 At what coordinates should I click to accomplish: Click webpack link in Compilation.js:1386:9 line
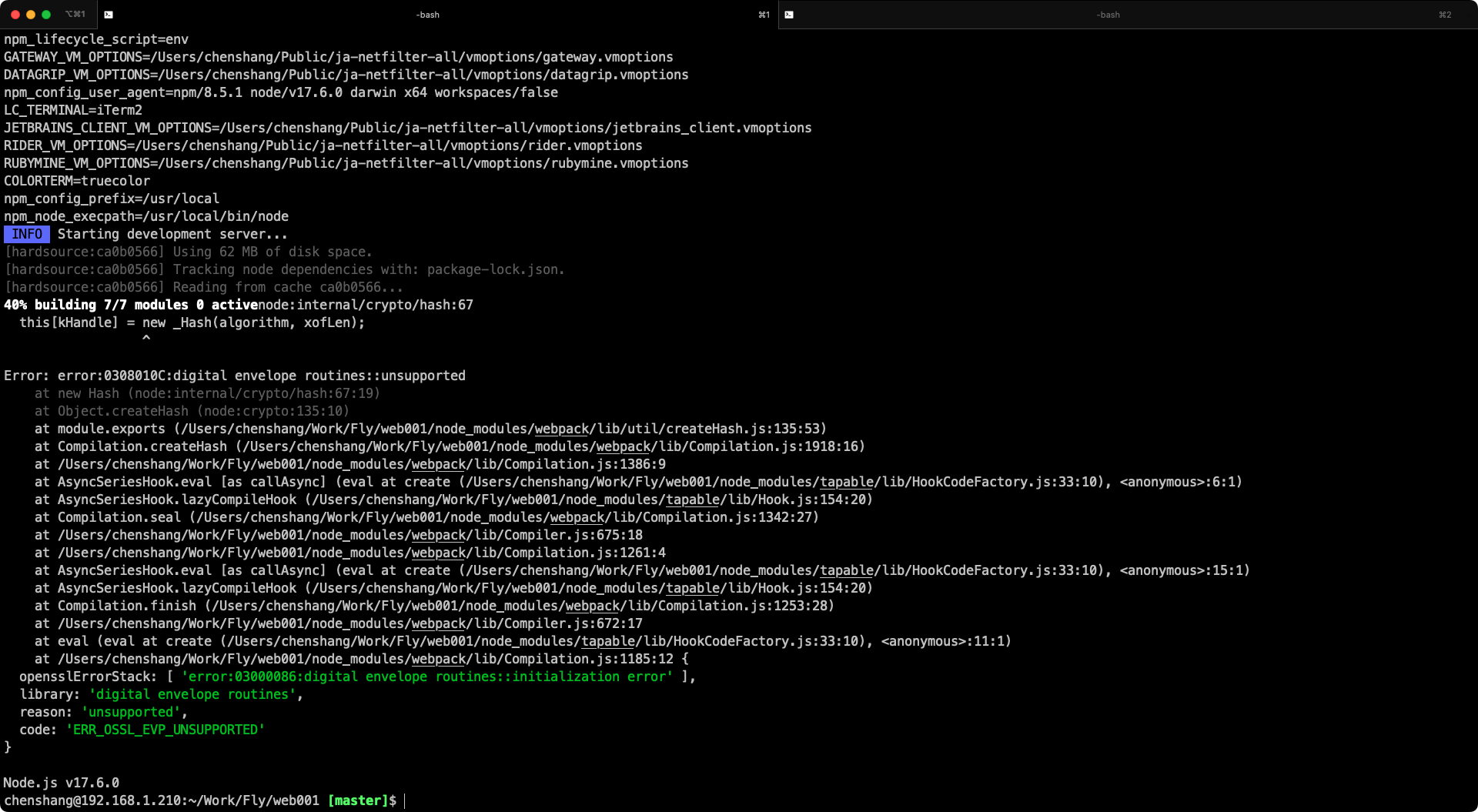[438, 464]
